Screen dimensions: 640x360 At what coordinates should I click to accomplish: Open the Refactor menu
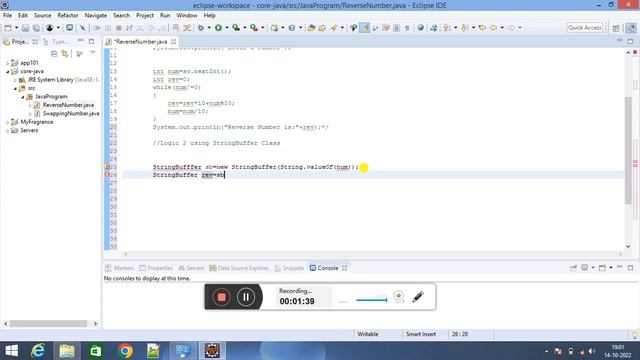68,16
